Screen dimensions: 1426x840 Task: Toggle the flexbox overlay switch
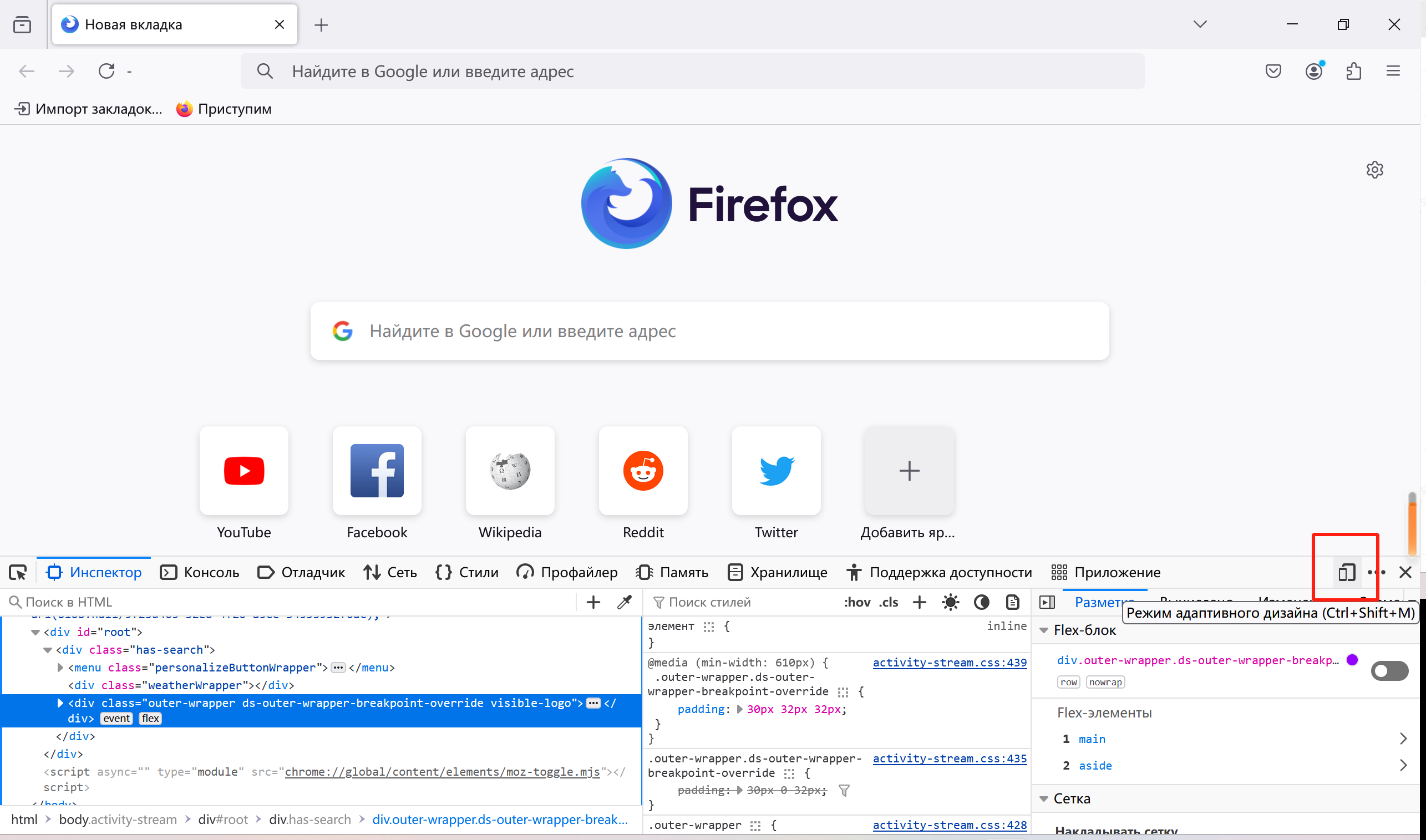click(x=1389, y=671)
